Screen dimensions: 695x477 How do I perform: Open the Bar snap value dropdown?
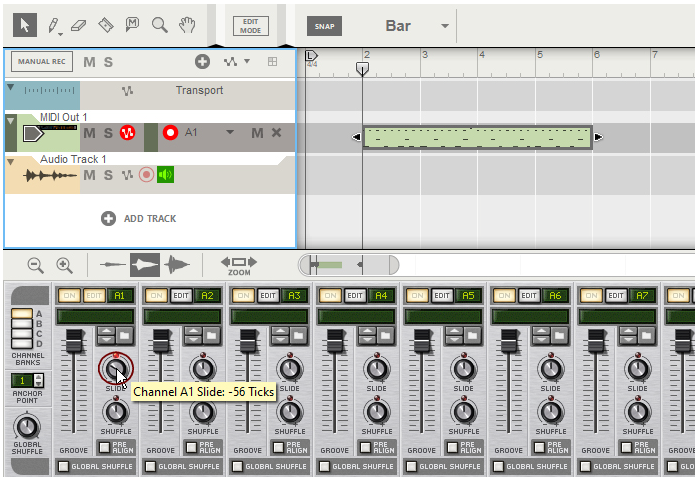click(444, 26)
